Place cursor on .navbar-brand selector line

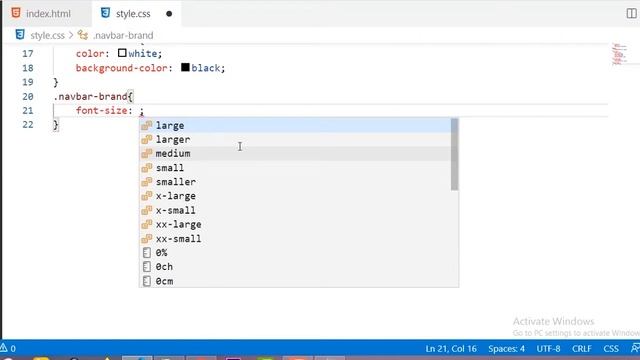click(93, 96)
